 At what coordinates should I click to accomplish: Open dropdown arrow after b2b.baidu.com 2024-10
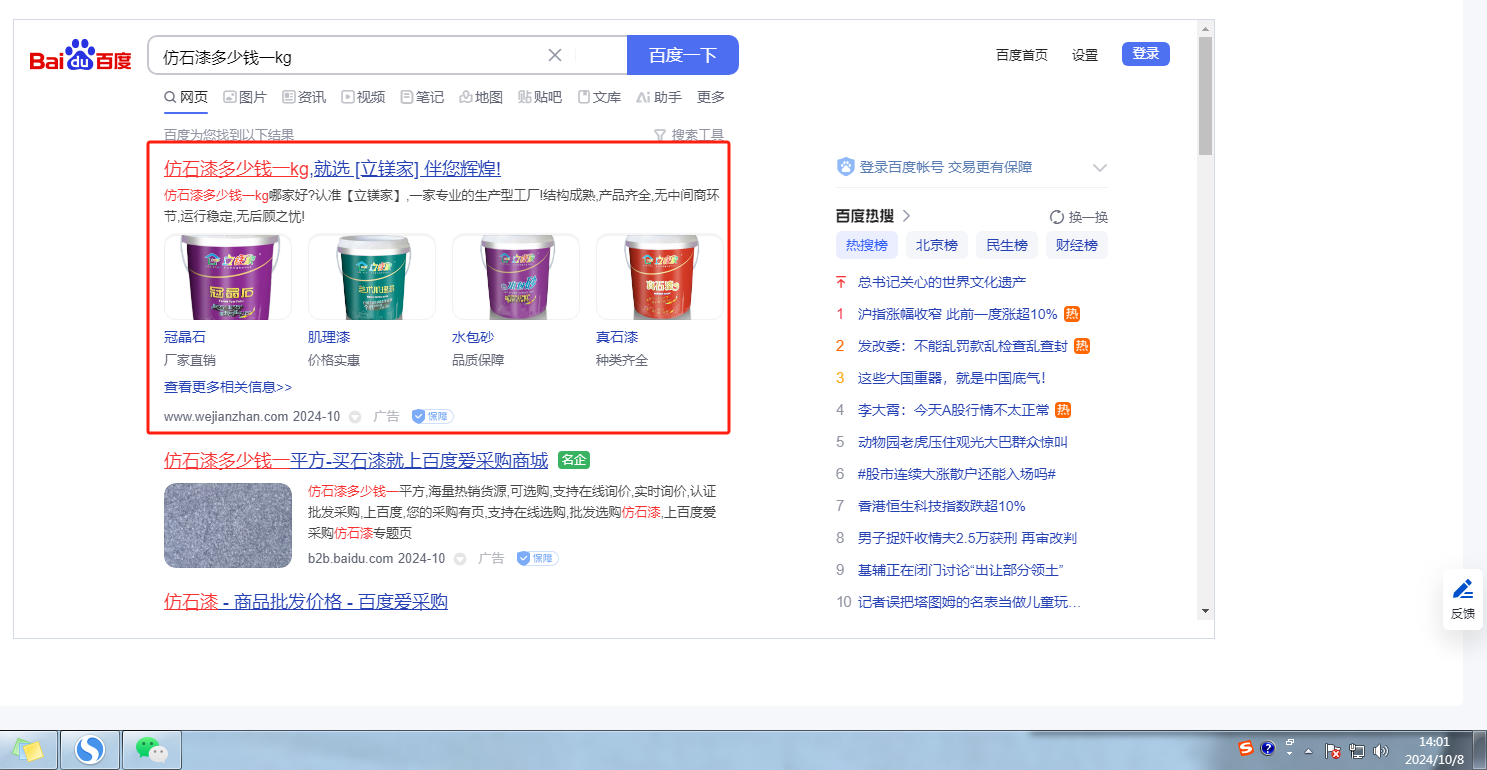coord(460,559)
